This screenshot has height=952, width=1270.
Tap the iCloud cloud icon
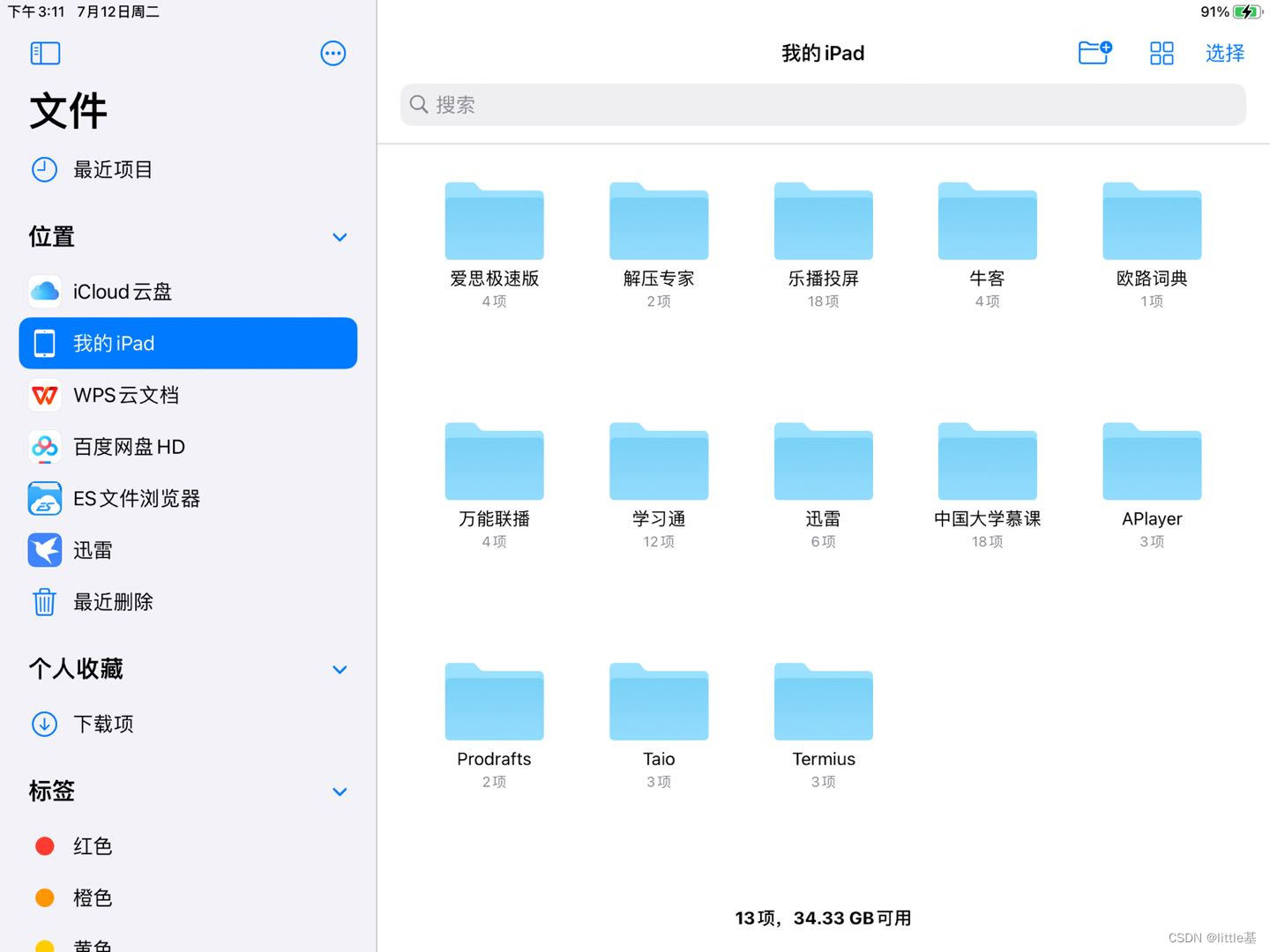click(x=45, y=292)
